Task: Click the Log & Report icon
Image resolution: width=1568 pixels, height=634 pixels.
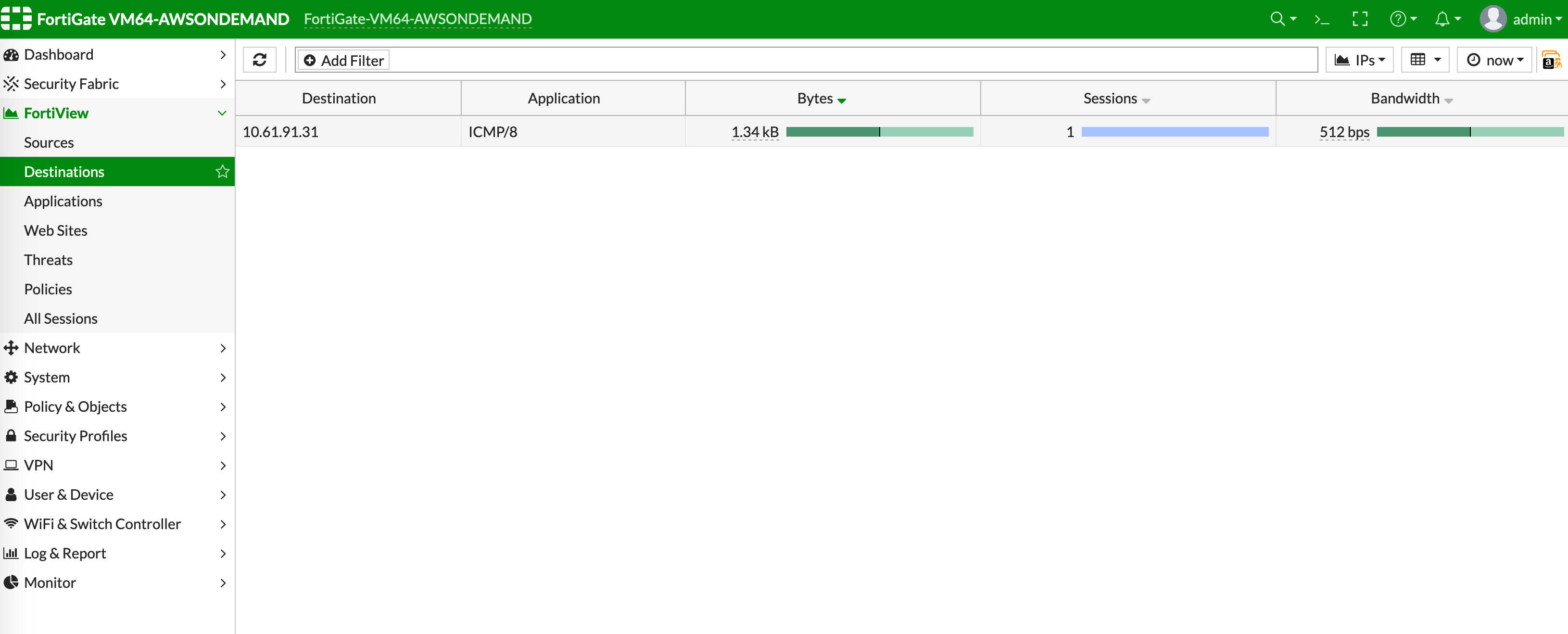Action: pyautogui.click(x=10, y=552)
